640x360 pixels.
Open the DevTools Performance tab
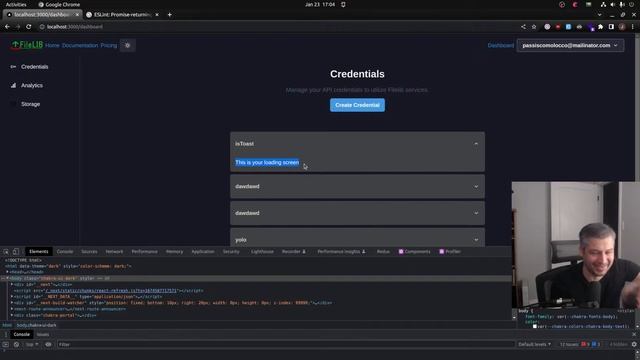[x=144, y=252]
